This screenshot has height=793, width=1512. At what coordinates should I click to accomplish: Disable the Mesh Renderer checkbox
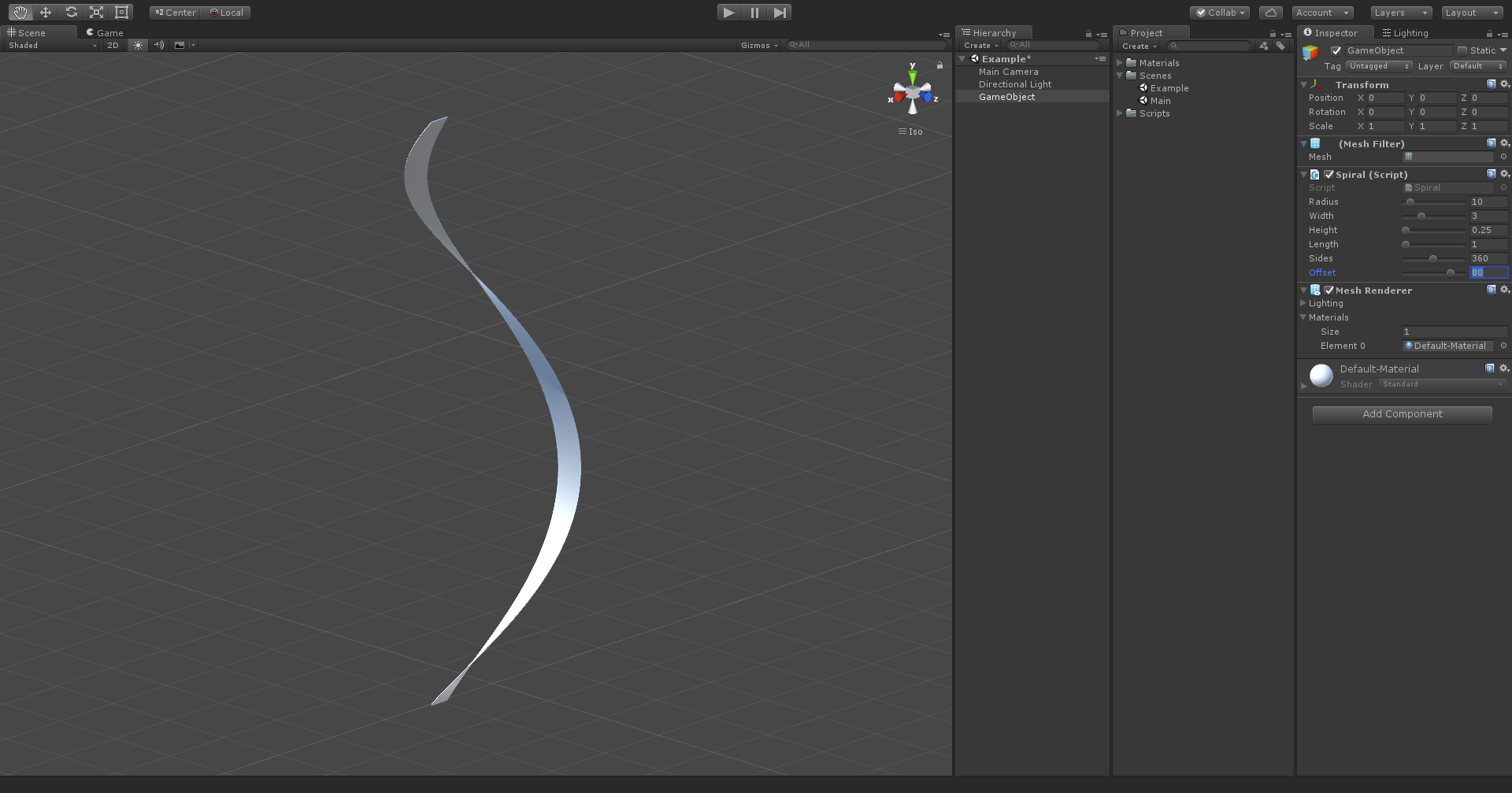(x=1329, y=291)
